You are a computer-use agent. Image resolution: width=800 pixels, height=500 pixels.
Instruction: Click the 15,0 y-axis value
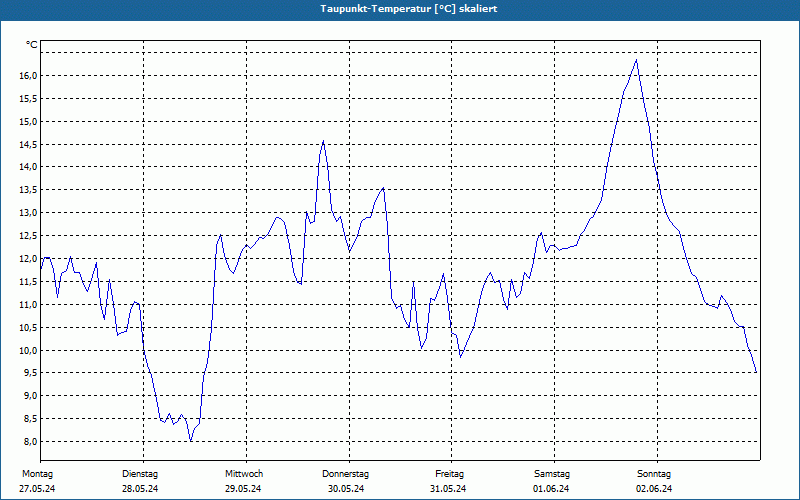pos(28,121)
